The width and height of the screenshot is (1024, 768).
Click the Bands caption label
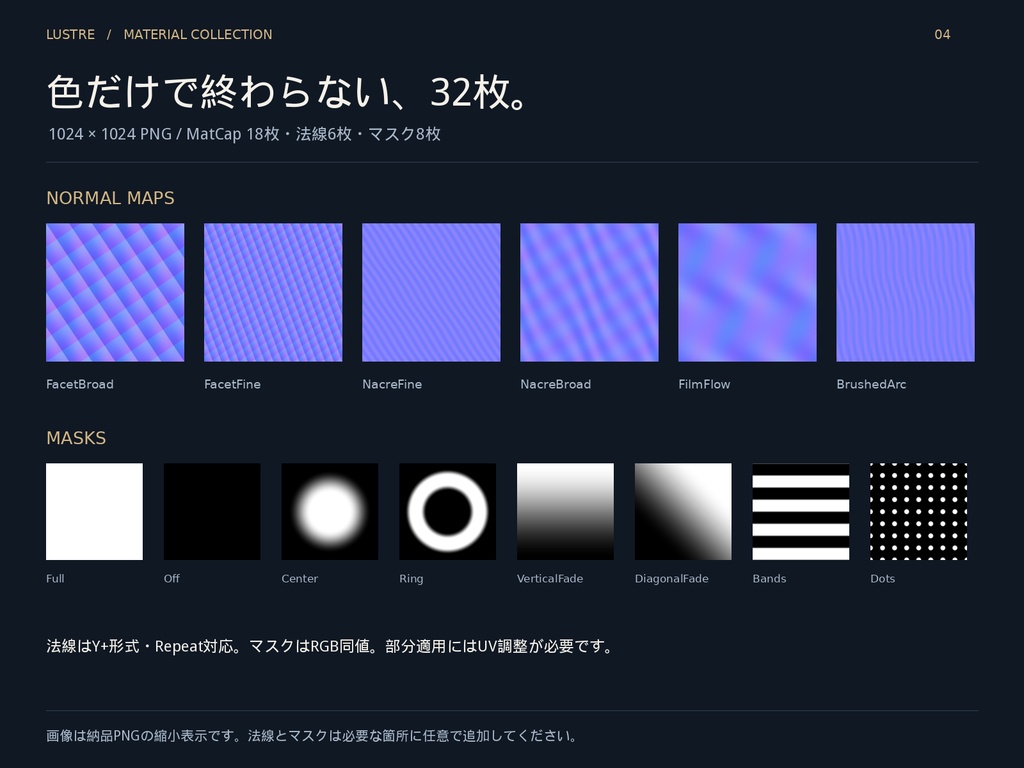coord(769,579)
